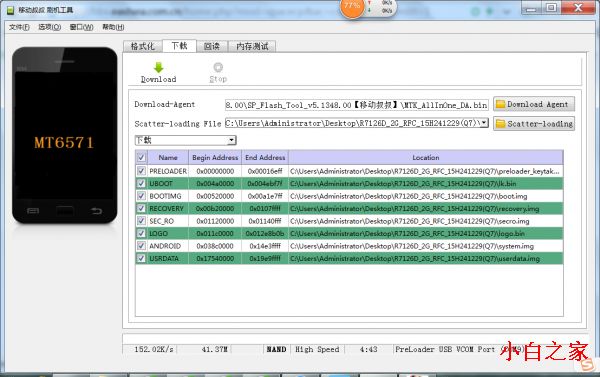
Task: Click the Download-Agent path field
Action: 357,104
